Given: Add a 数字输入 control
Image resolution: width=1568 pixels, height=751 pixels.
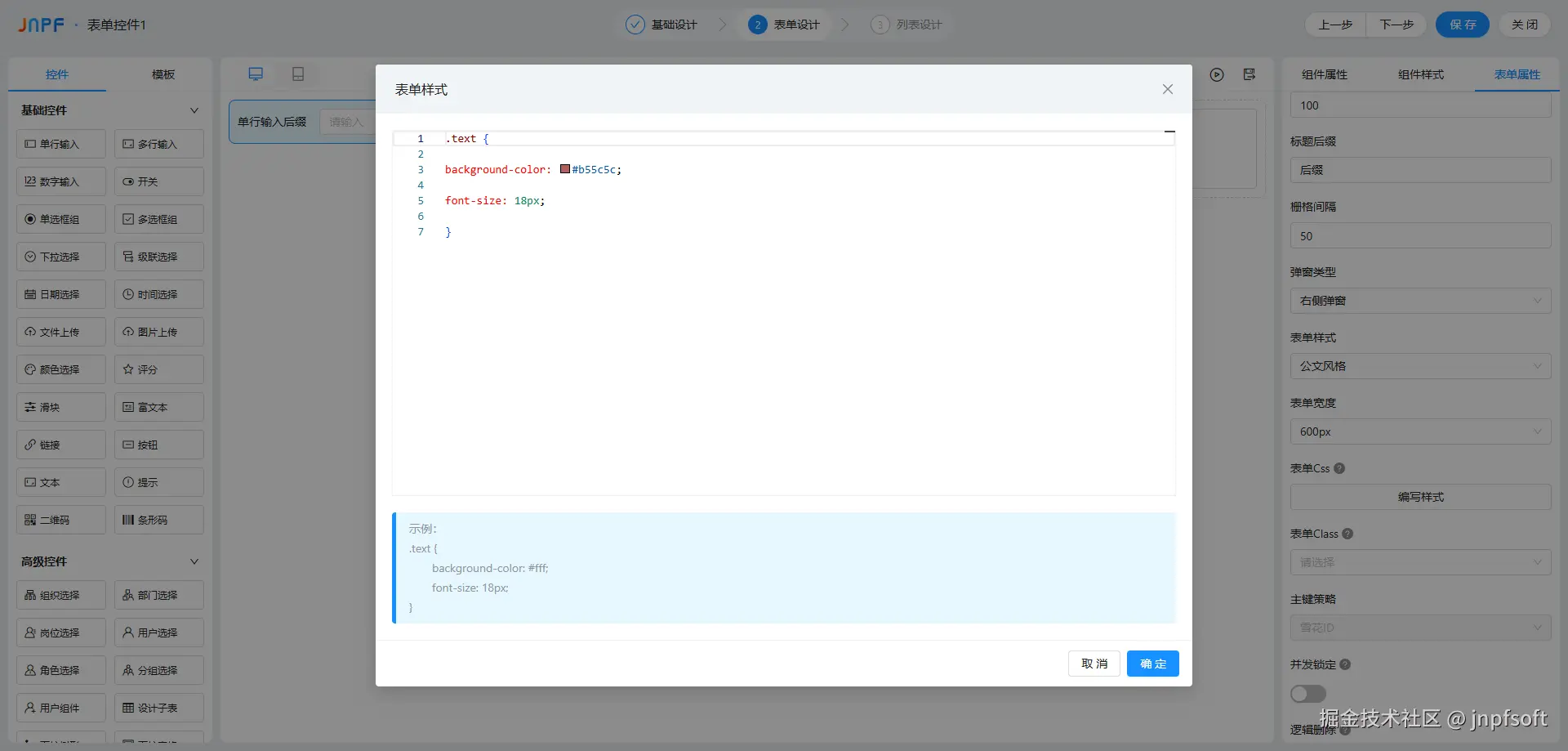Looking at the screenshot, I should pos(61,181).
